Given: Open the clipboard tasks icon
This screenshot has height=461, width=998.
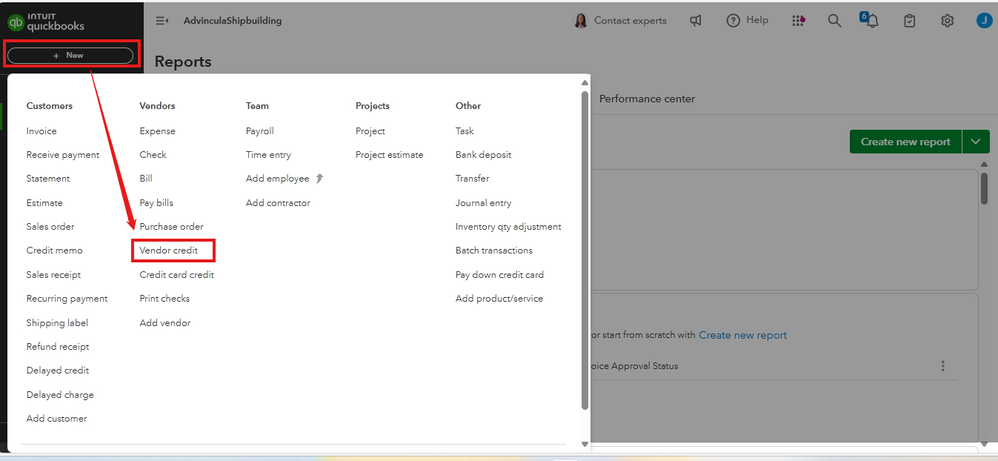Looking at the screenshot, I should (x=909, y=20).
